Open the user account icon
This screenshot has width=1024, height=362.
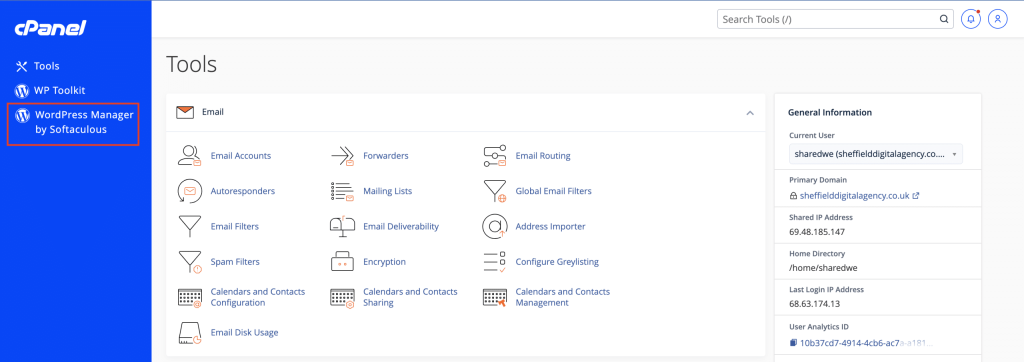click(x=998, y=20)
